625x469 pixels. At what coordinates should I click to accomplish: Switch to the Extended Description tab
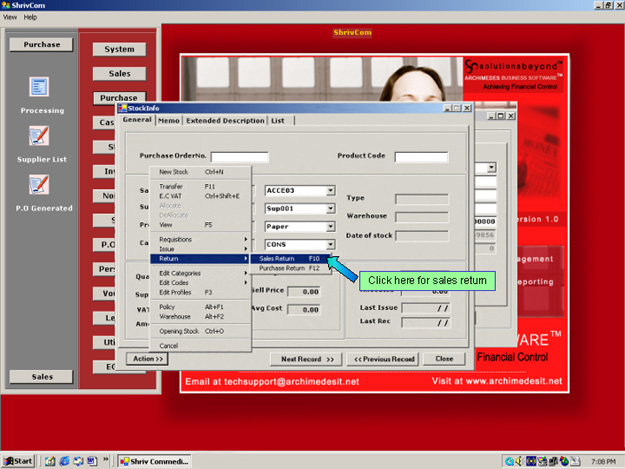(225, 120)
